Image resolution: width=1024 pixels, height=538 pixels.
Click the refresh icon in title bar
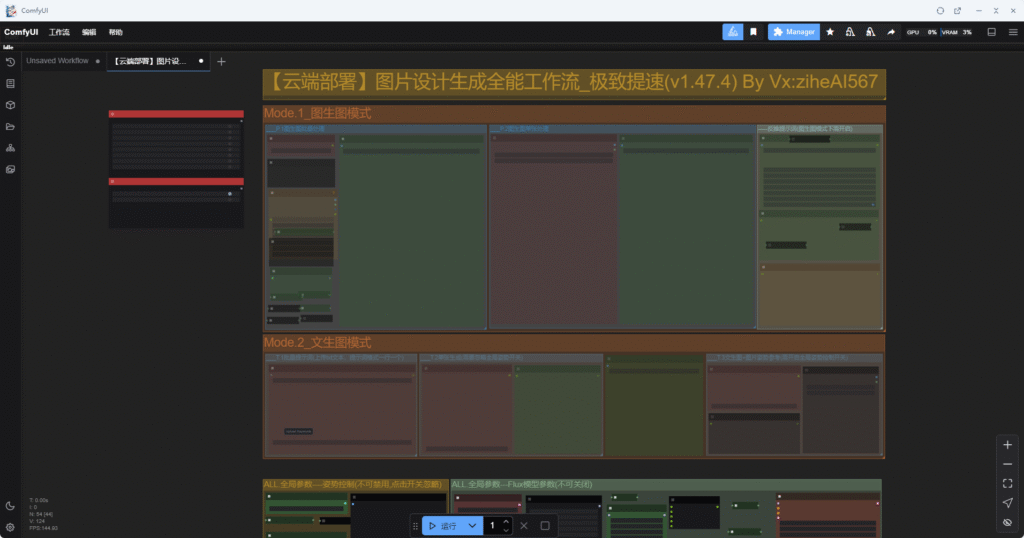[940, 10]
